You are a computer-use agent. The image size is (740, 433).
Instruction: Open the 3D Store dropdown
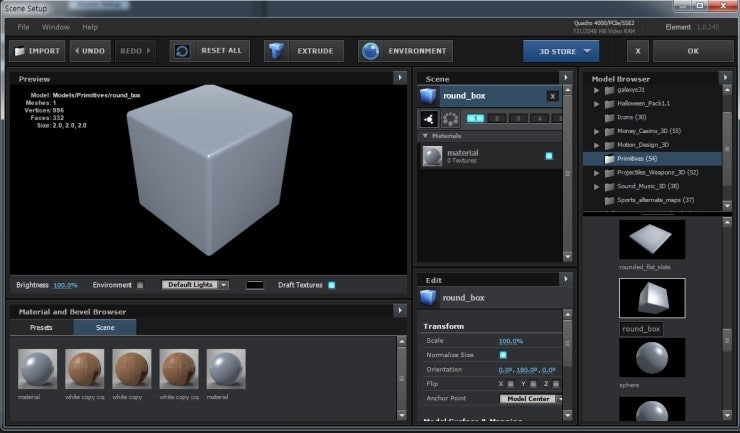[x=561, y=51]
